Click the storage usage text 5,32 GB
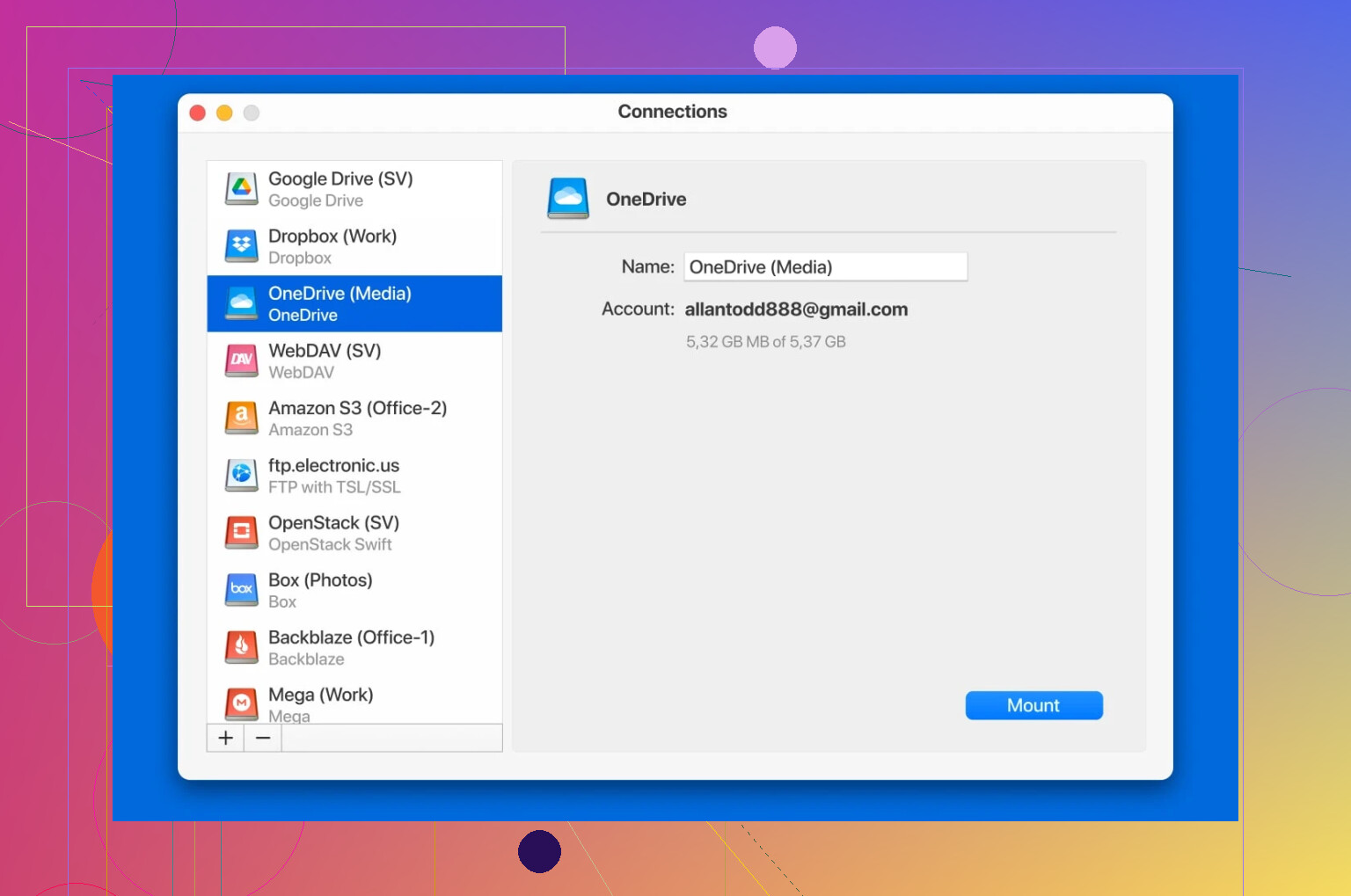 tap(765, 342)
